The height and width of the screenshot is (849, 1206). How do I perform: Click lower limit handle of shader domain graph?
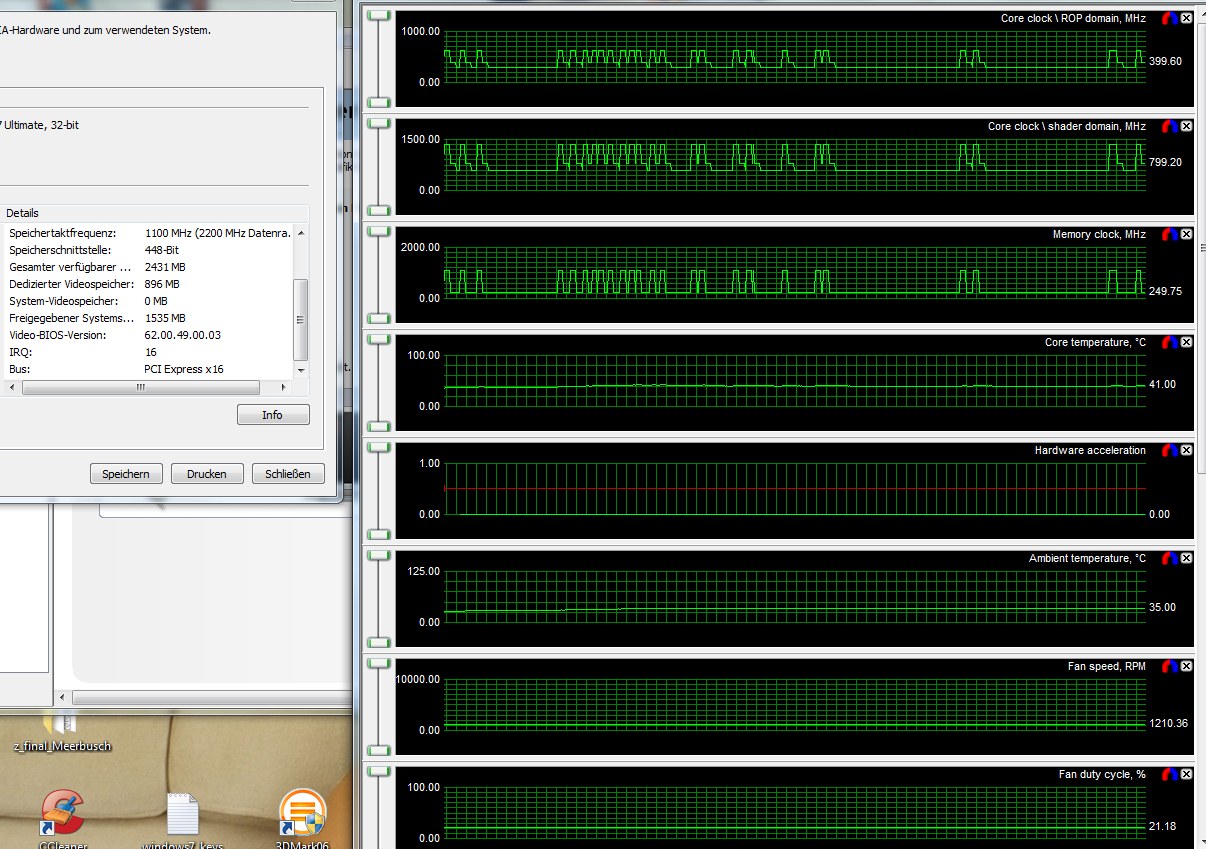tap(378, 210)
